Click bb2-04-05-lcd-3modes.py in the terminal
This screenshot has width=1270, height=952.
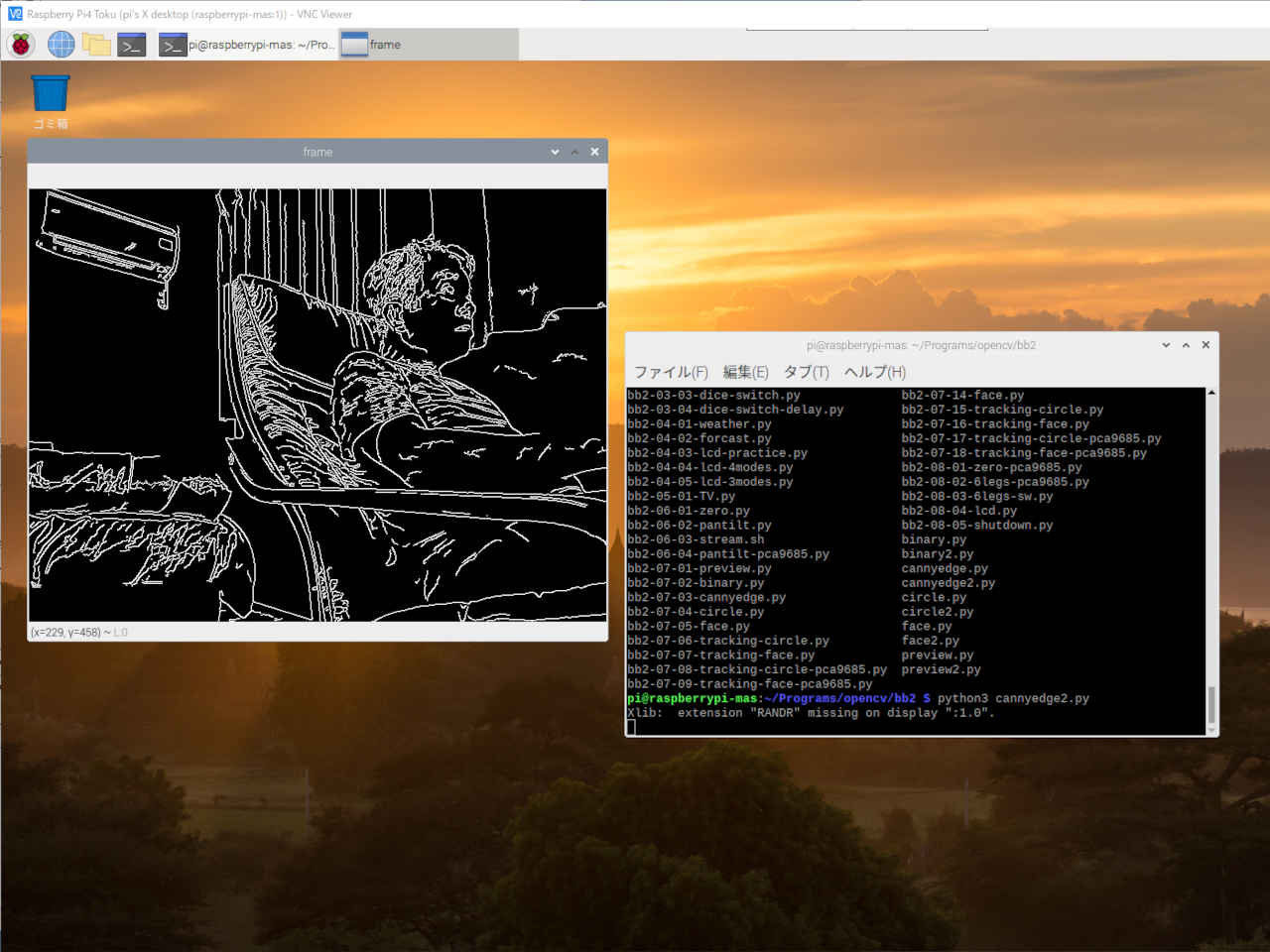710,482
